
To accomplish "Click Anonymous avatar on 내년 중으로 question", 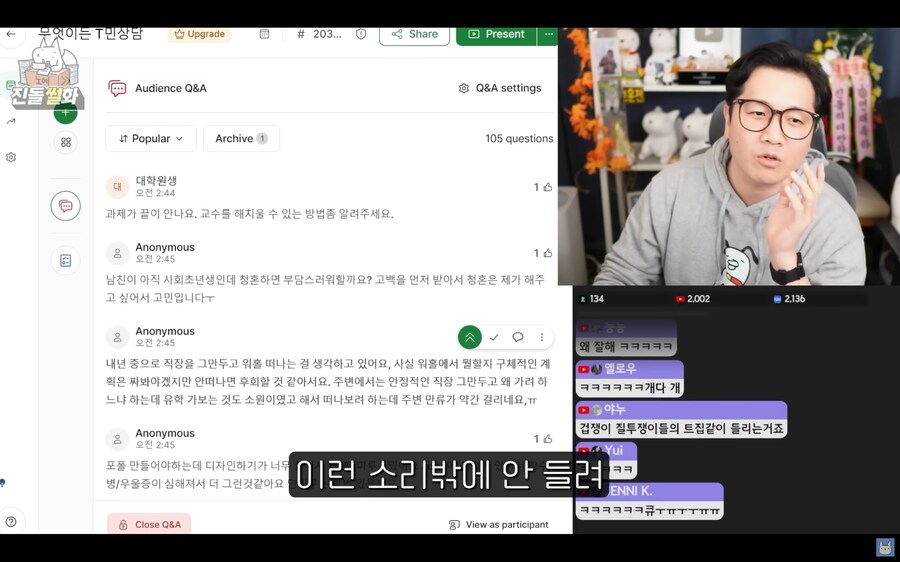I will (117, 338).
